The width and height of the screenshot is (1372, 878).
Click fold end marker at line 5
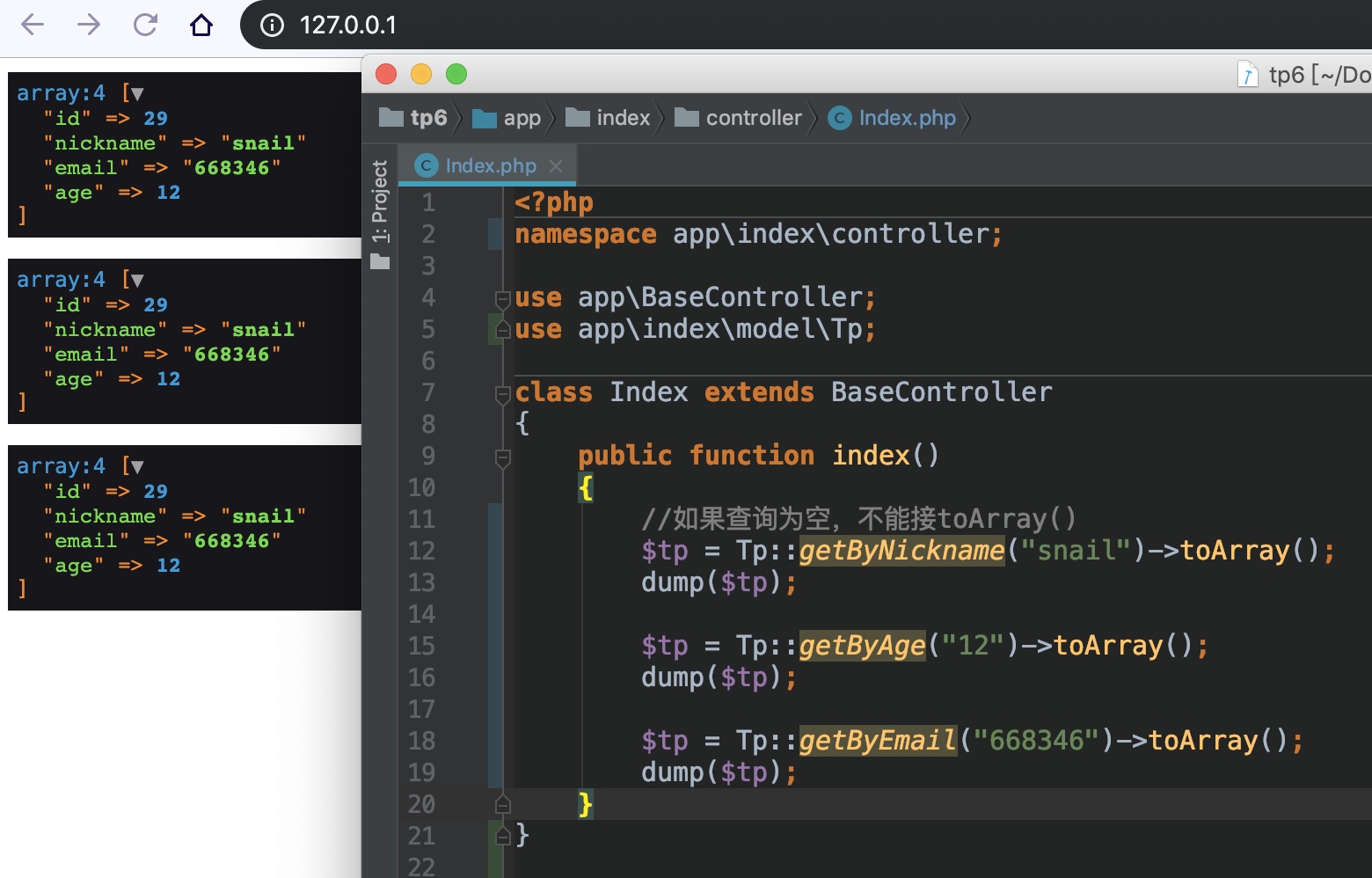click(502, 330)
